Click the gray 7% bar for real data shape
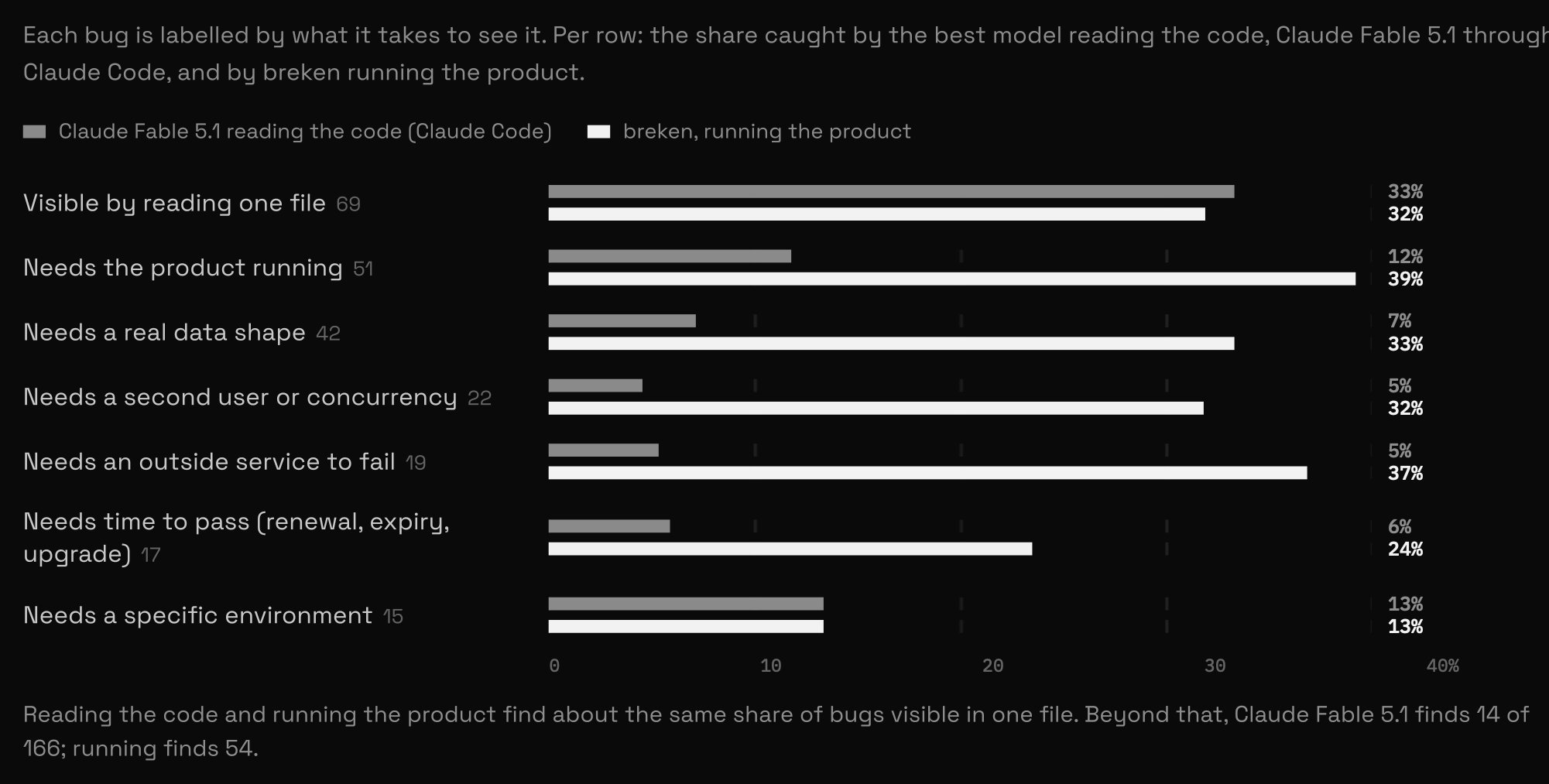The width and height of the screenshot is (1549, 784). (622, 321)
